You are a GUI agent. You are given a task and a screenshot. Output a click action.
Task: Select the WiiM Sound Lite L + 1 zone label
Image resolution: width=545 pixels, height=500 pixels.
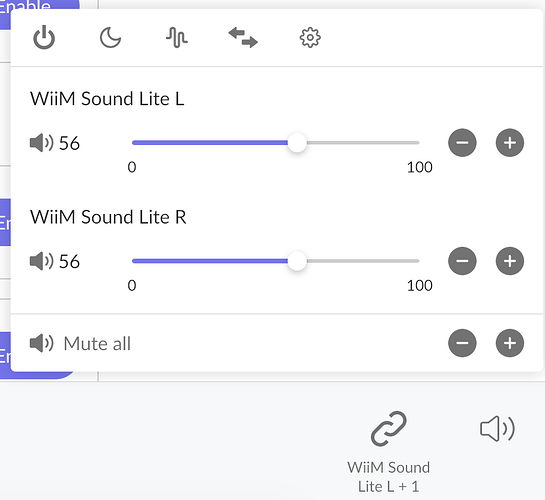click(x=389, y=477)
